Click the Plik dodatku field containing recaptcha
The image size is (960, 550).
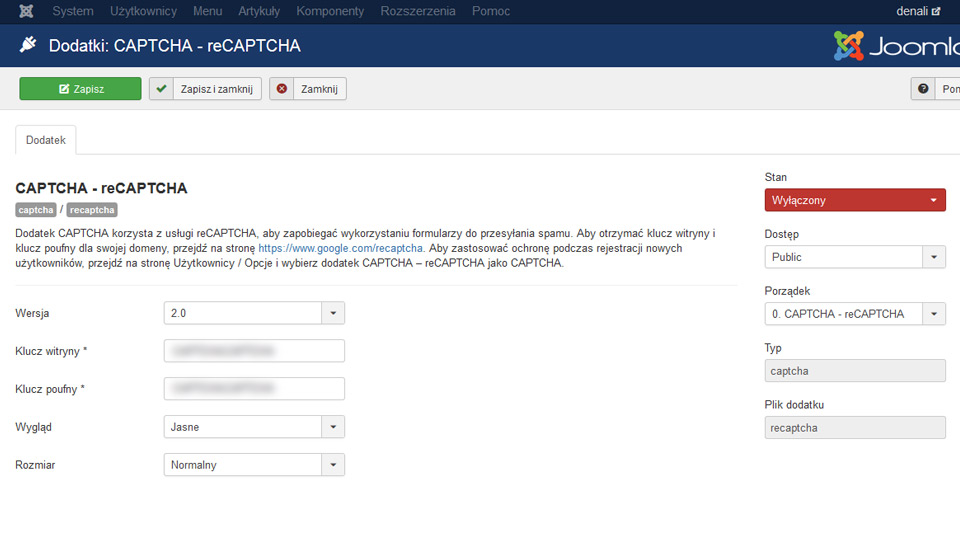(855, 428)
